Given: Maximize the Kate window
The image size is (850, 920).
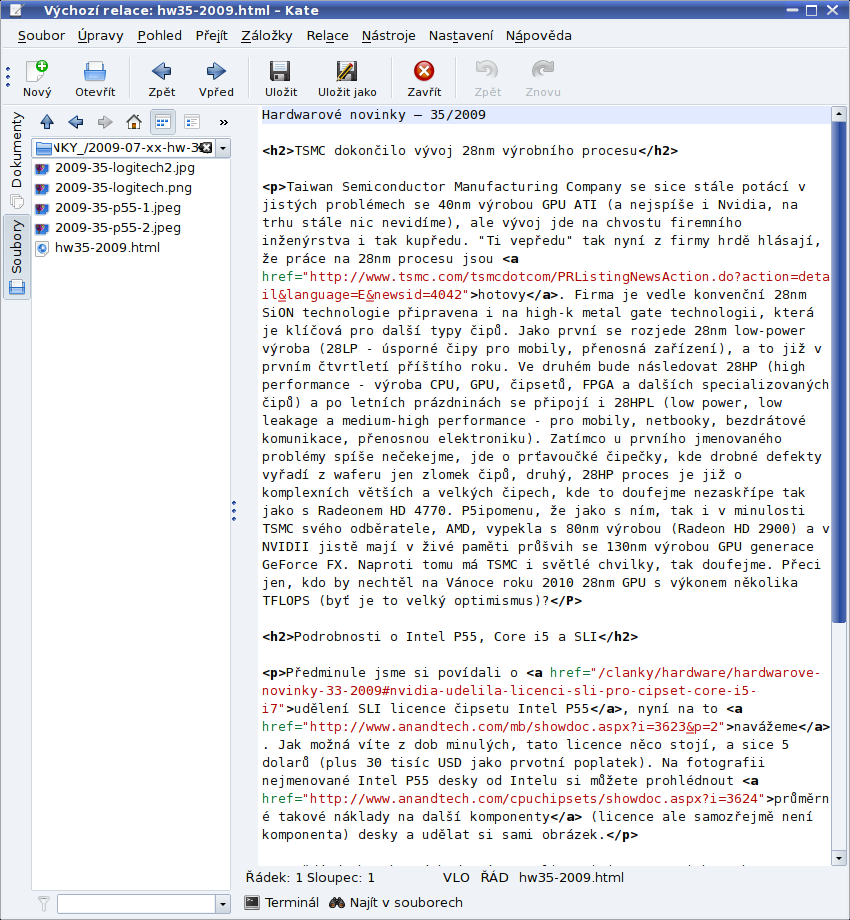Looking at the screenshot, I should click(x=812, y=10).
